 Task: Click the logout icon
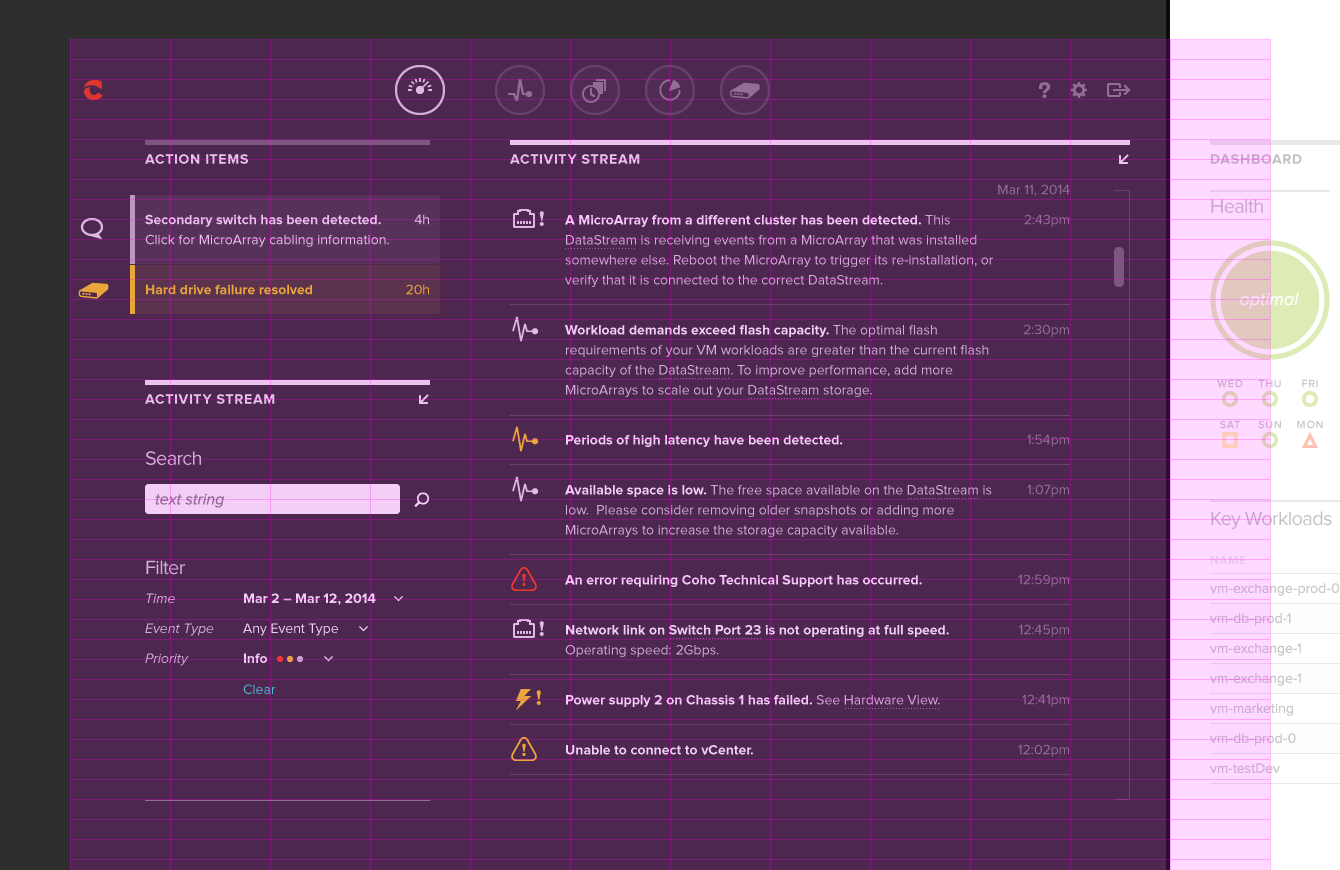1118,90
